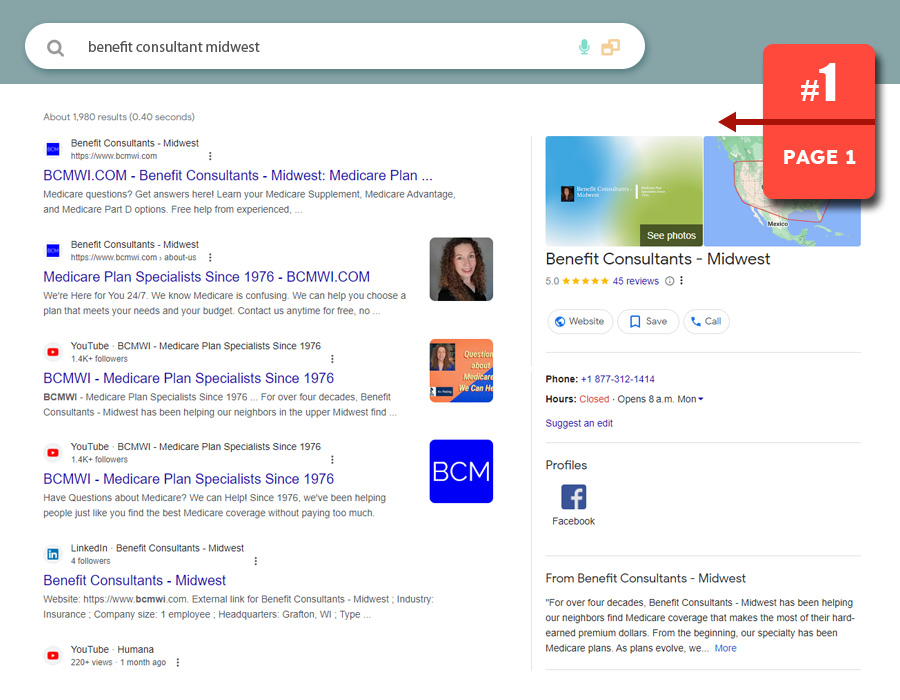Open 'Medicare Plan Specialists Since 1976 - BCMWI.COM' link
The height and width of the screenshot is (700, 900).
[x=207, y=277]
